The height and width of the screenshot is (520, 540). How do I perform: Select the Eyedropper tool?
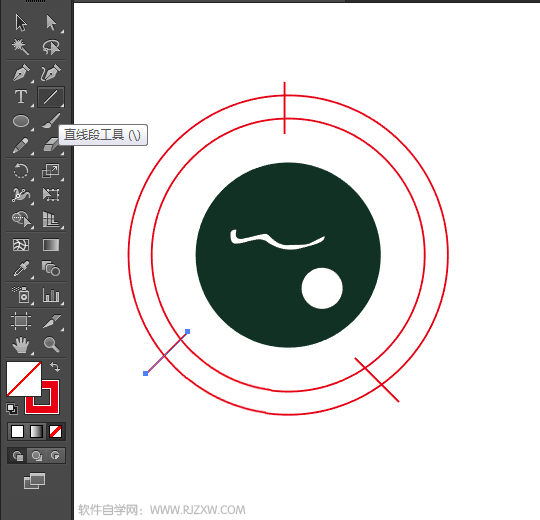coord(21,269)
